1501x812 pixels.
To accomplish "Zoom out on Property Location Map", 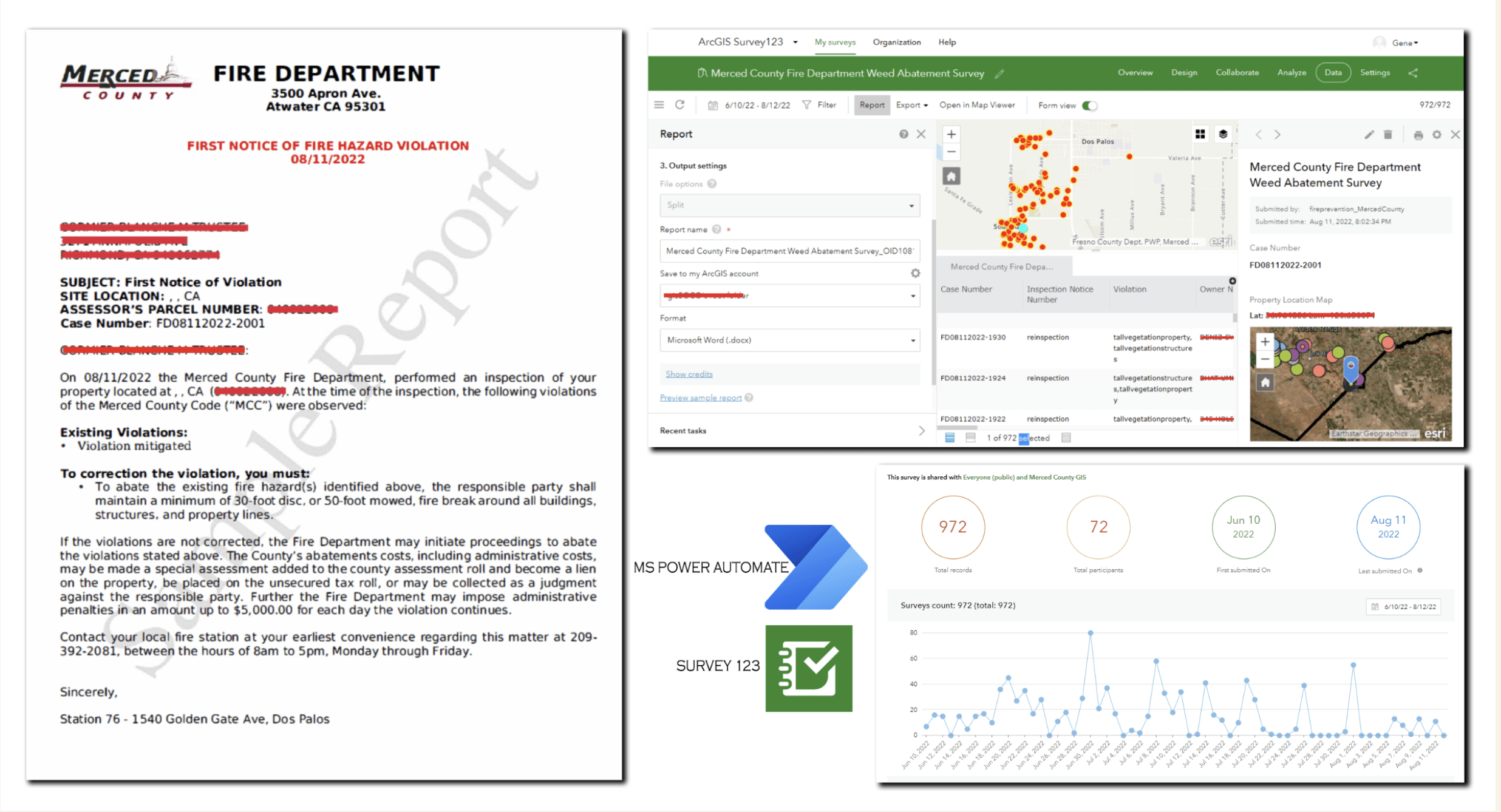I will tap(1265, 359).
